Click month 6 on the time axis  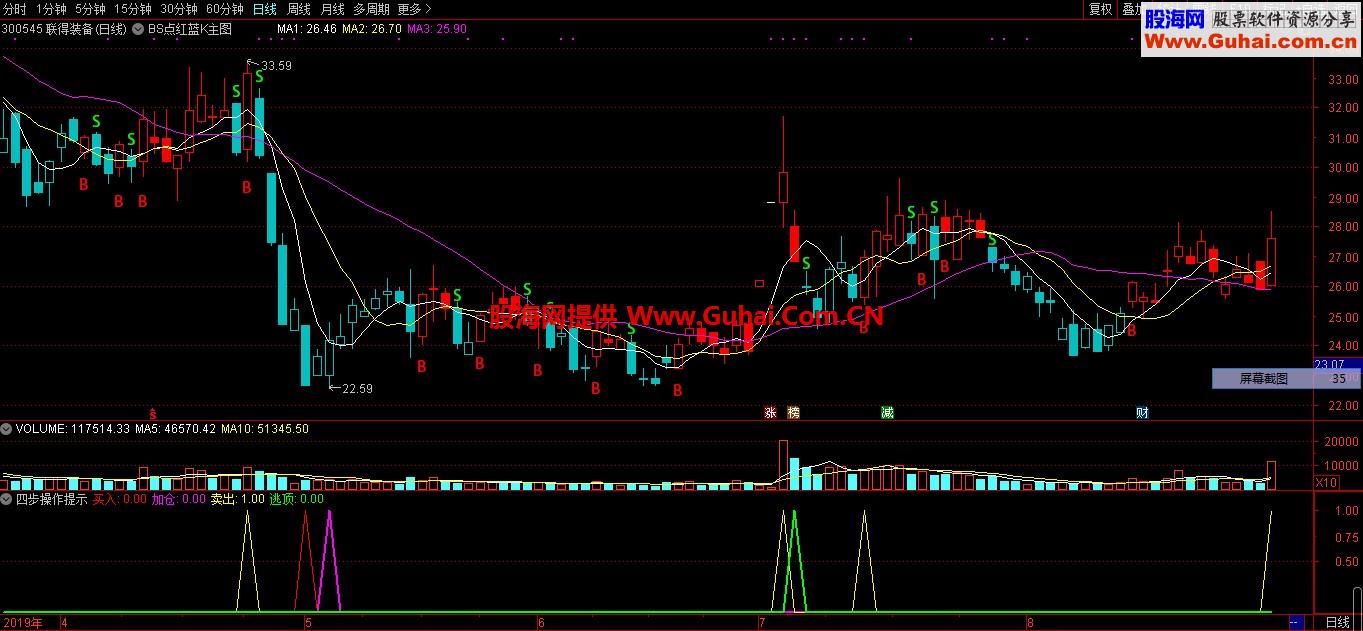[x=540, y=622]
